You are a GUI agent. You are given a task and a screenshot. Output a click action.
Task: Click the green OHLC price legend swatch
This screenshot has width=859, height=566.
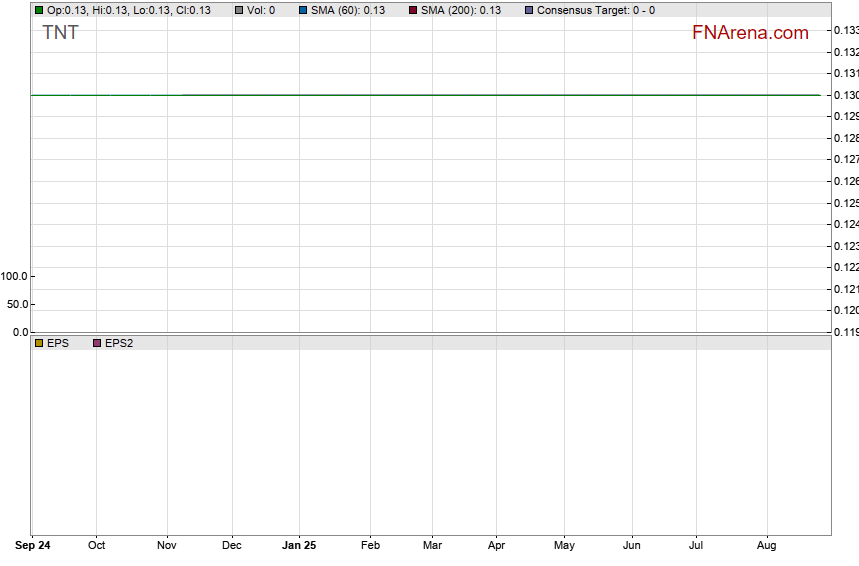(x=39, y=10)
